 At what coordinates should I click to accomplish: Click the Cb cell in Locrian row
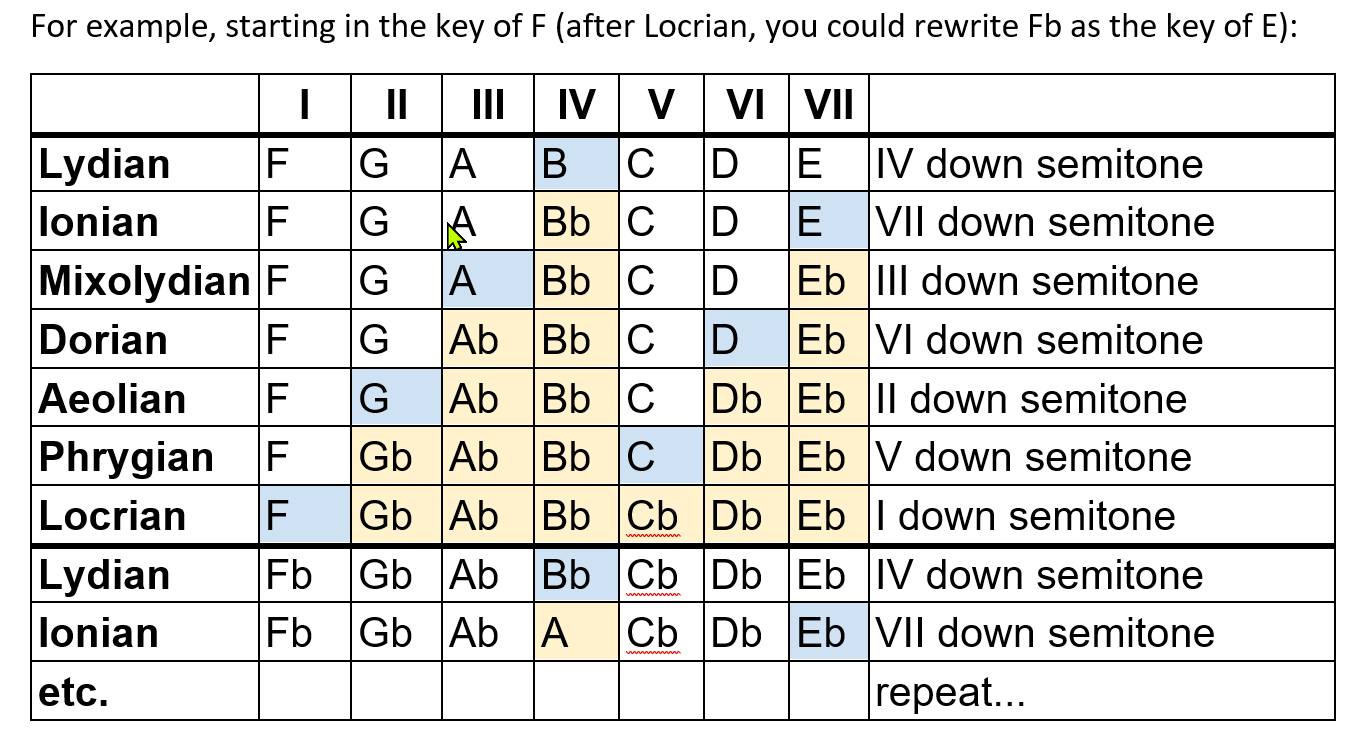(661, 515)
